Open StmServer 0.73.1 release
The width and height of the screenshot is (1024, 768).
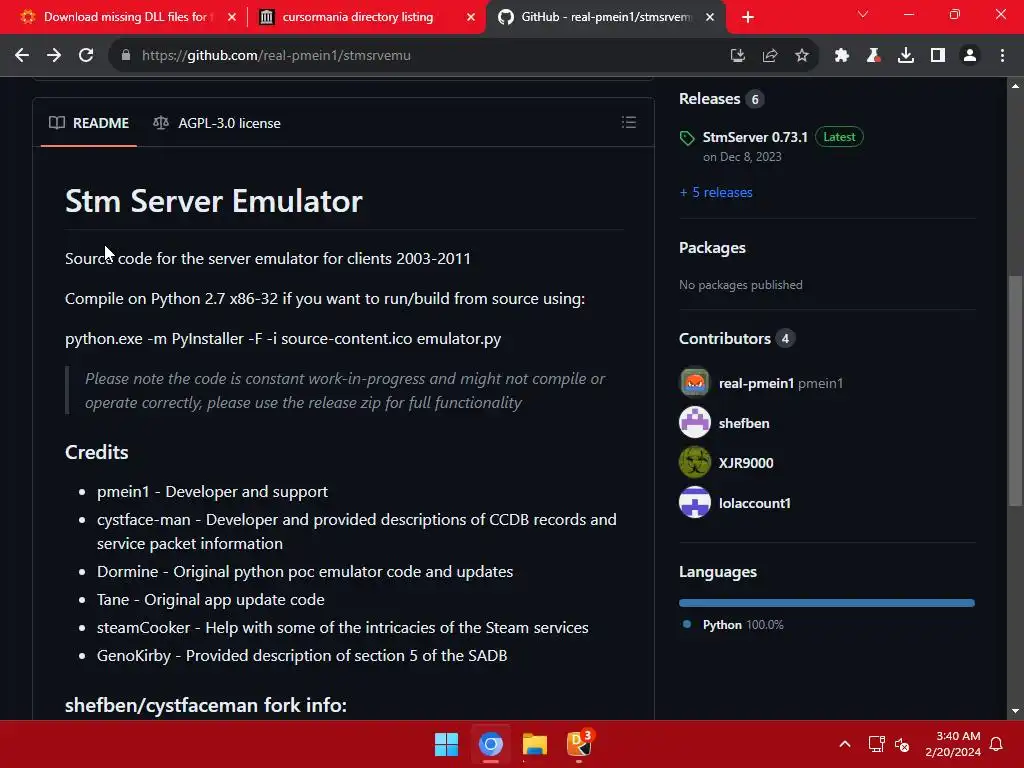[x=755, y=137]
